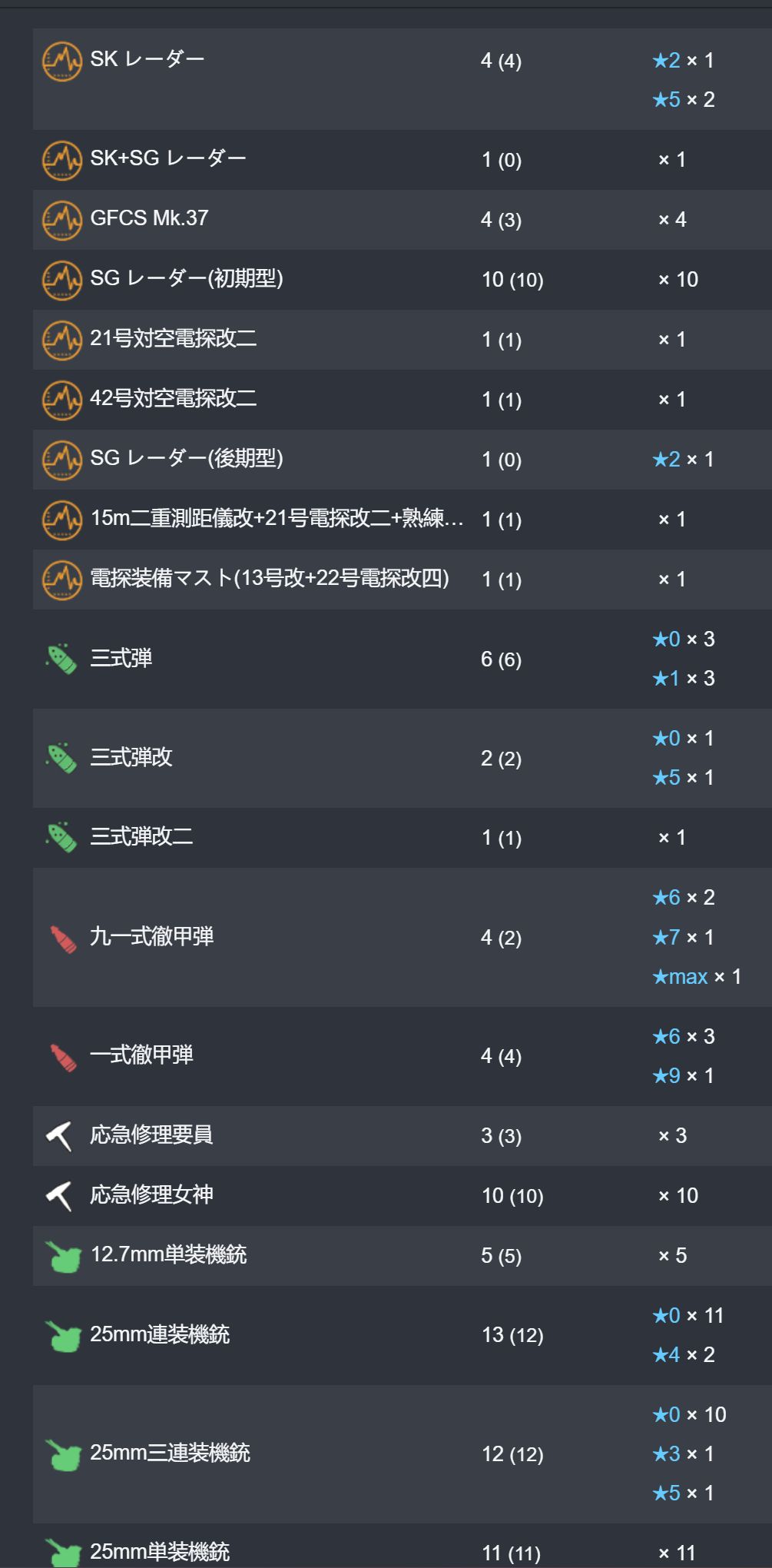Click the 13 (12) count for 25mm連装機銃
Viewport: 772px width, 1568px height.
click(x=512, y=1335)
